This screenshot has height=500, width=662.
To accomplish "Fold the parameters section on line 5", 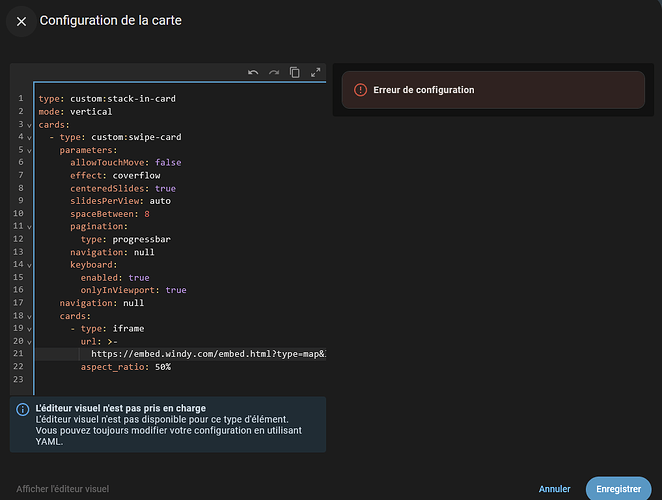I will [29, 150].
